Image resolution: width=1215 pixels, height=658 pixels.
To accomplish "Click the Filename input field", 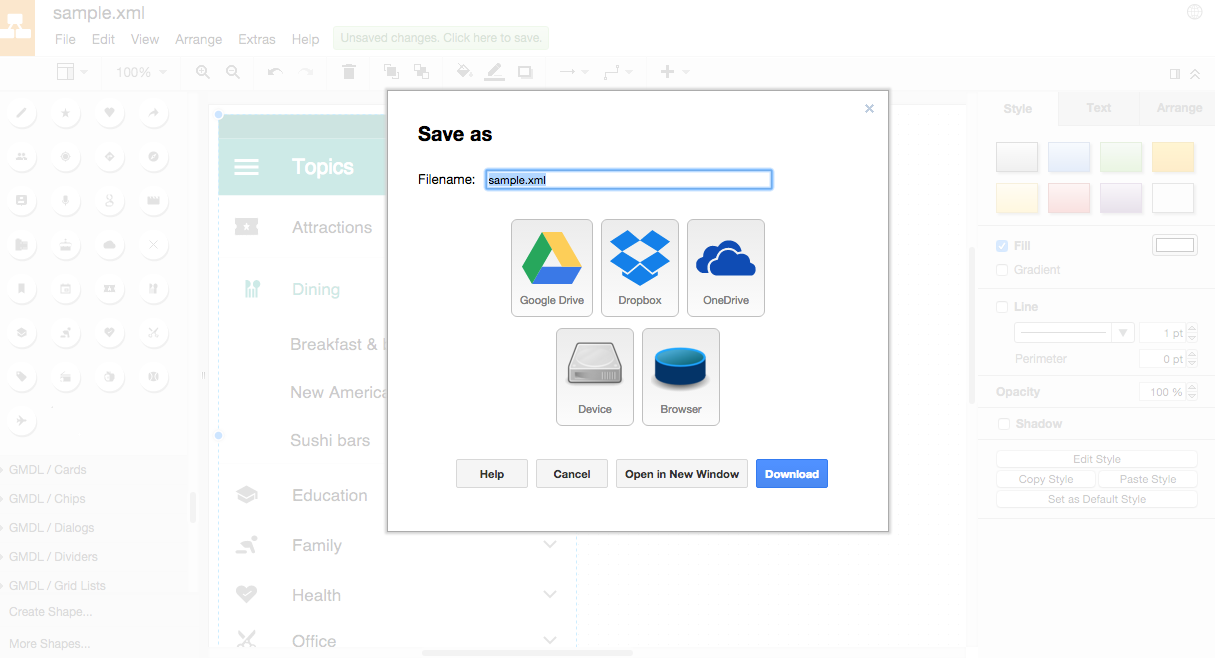I will pos(629,180).
